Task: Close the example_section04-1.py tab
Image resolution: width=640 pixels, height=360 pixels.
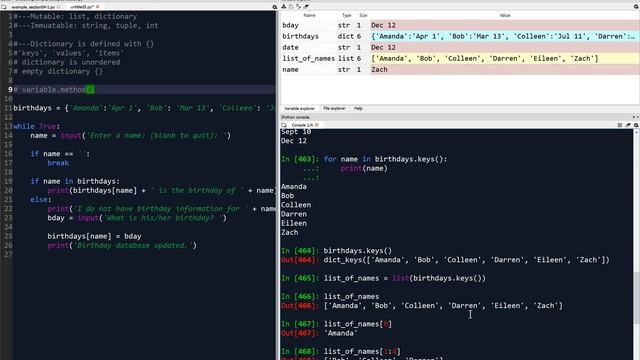Action: pyautogui.click(x=59, y=7)
